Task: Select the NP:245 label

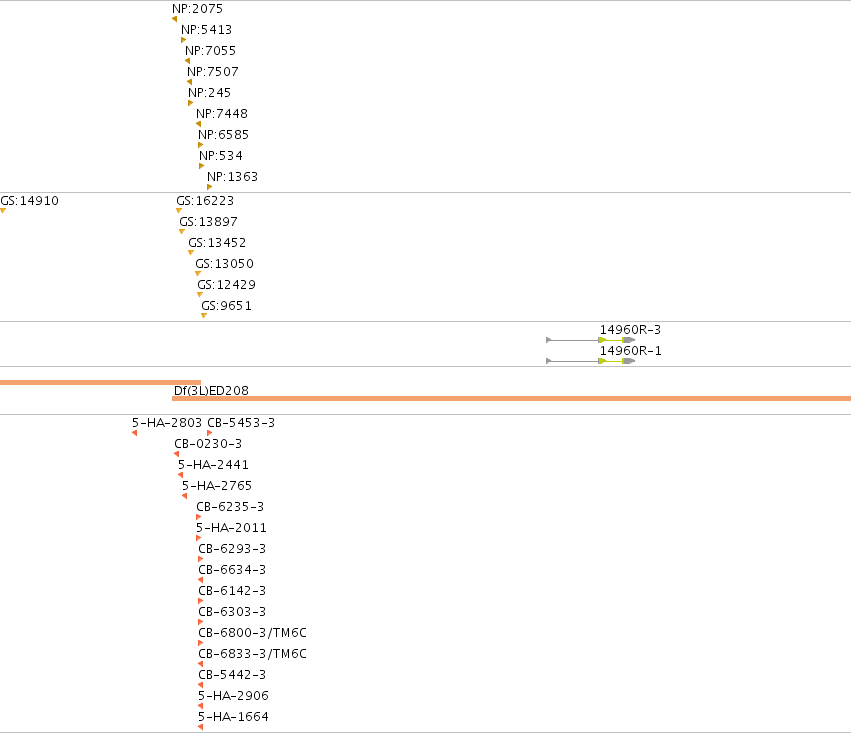Action: click(x=209, y=93)
